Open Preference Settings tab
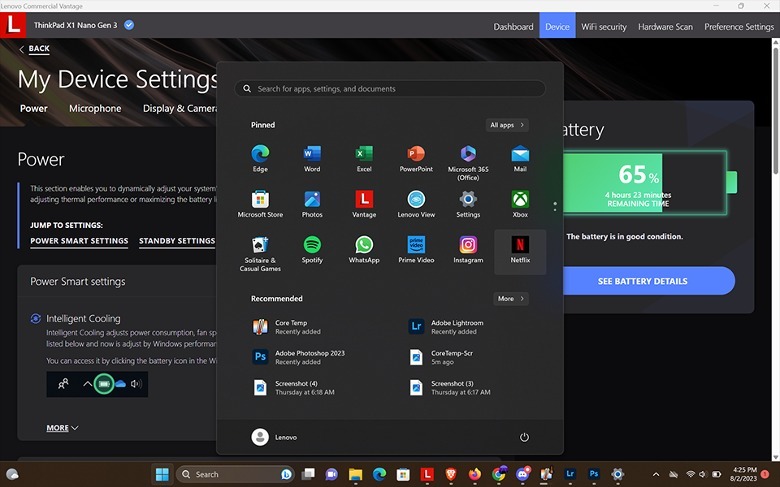Viewport: 780px width, 487px height. tap(739, 26)
